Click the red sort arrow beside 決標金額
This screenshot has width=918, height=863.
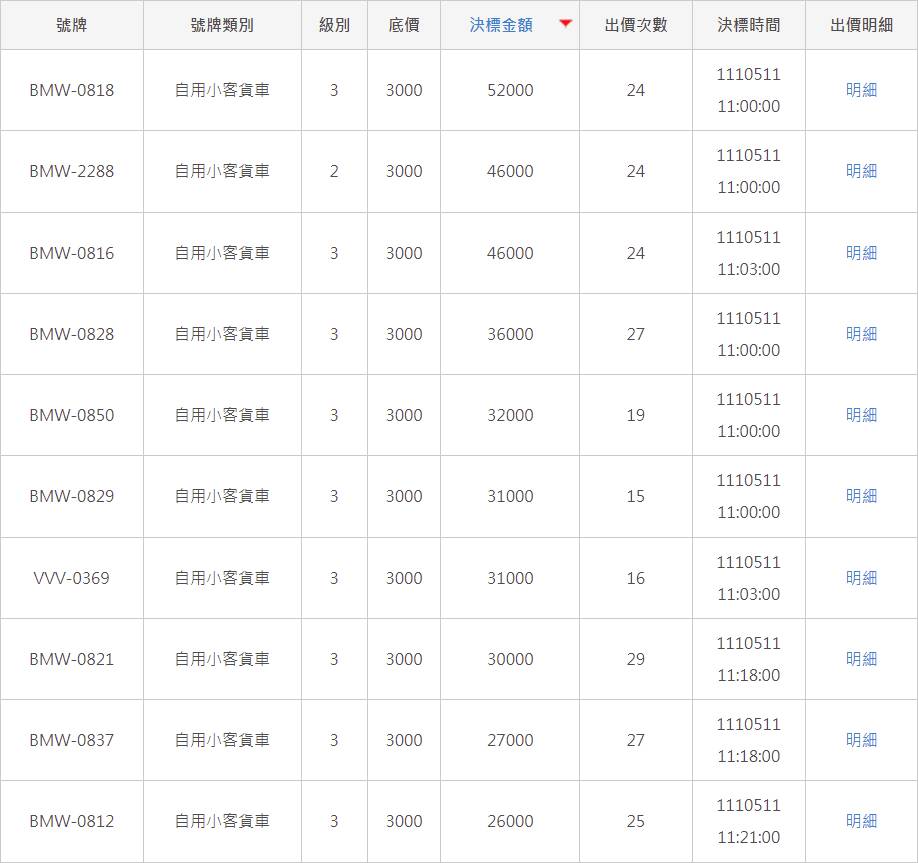click(566, 23)
